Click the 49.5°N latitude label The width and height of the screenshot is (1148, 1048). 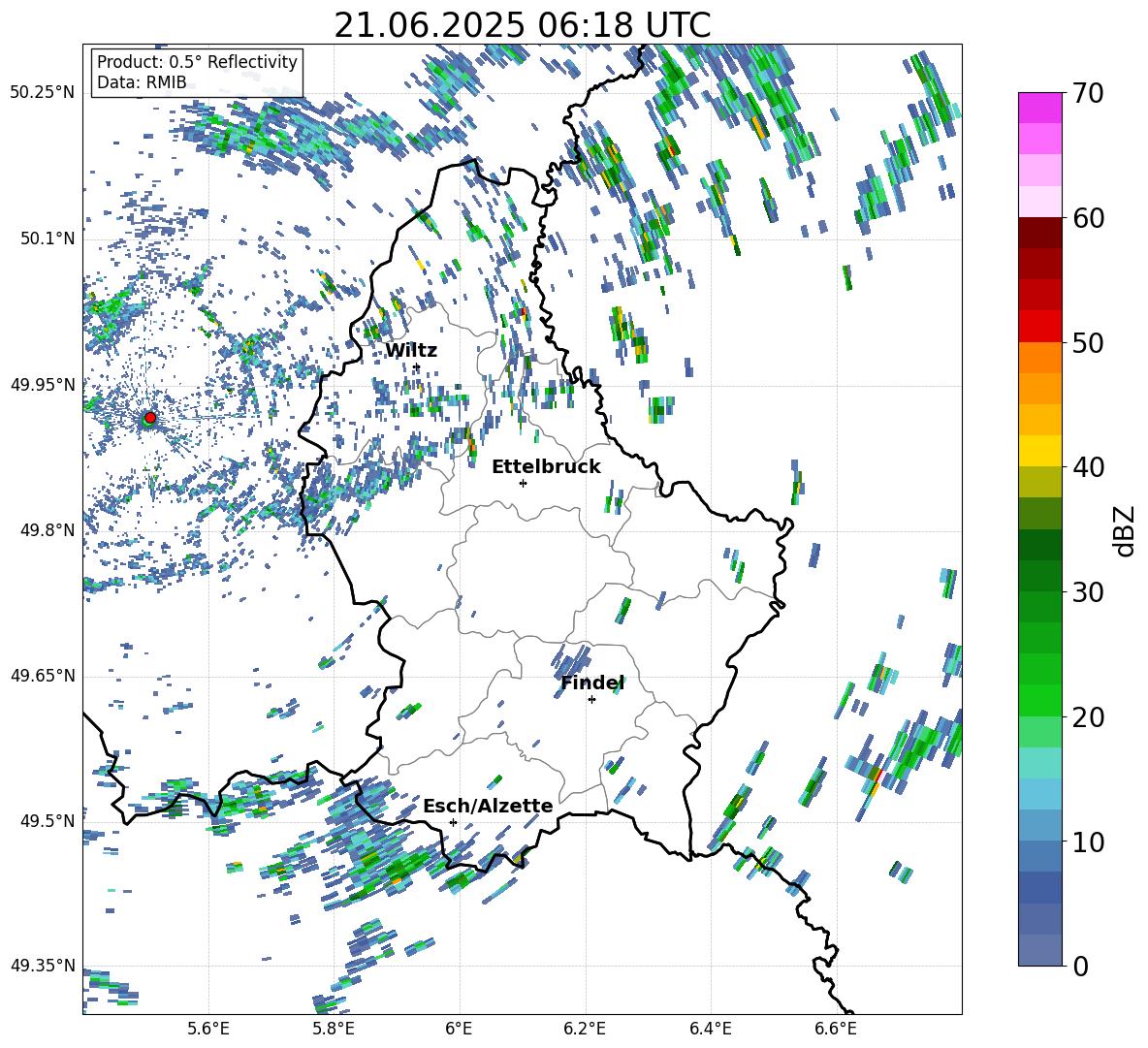click(47, 821)
